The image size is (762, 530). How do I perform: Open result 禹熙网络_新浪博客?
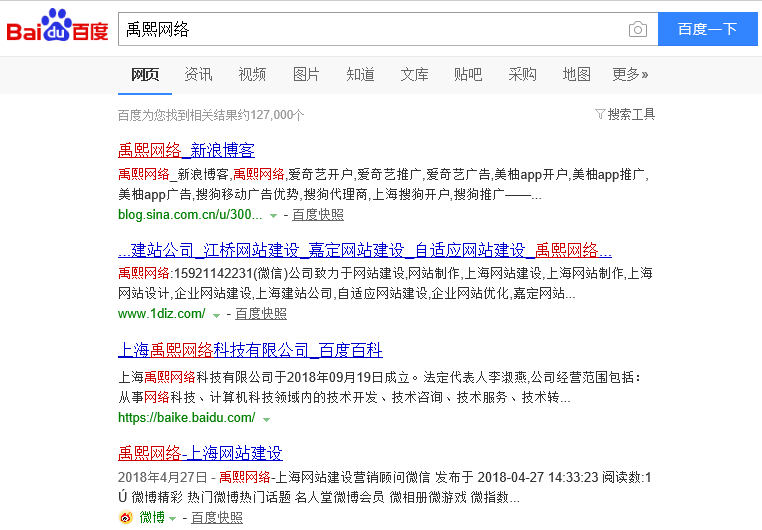click(x=186, y=150)
